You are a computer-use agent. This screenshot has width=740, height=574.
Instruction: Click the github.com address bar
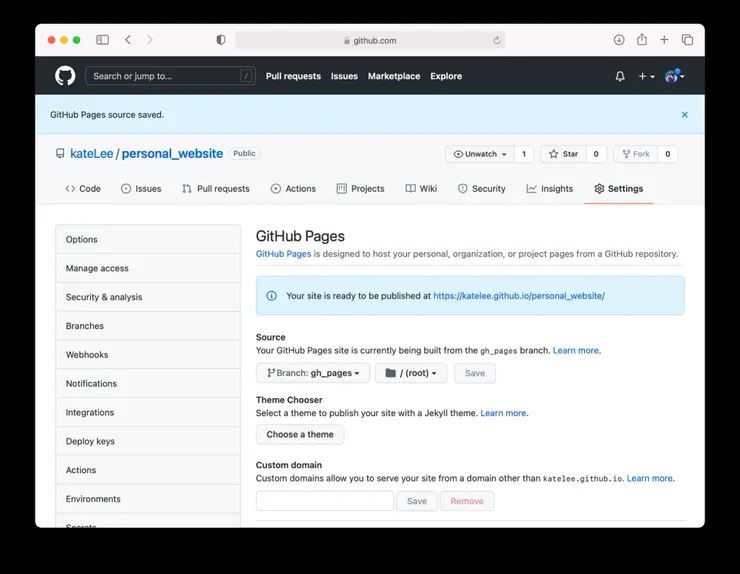point(370,40)
